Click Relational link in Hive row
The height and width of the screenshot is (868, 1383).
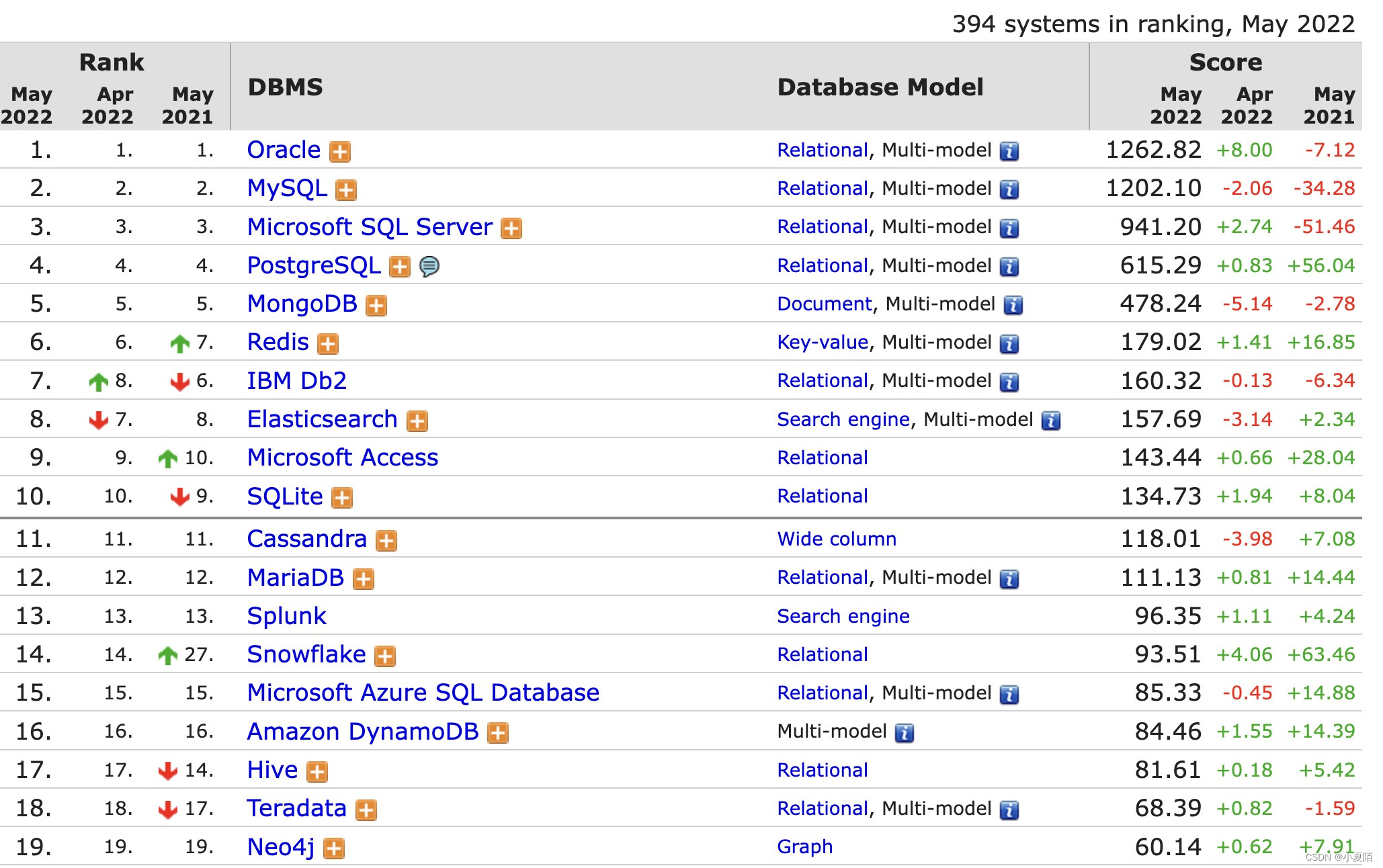click(x=823, y=770)
